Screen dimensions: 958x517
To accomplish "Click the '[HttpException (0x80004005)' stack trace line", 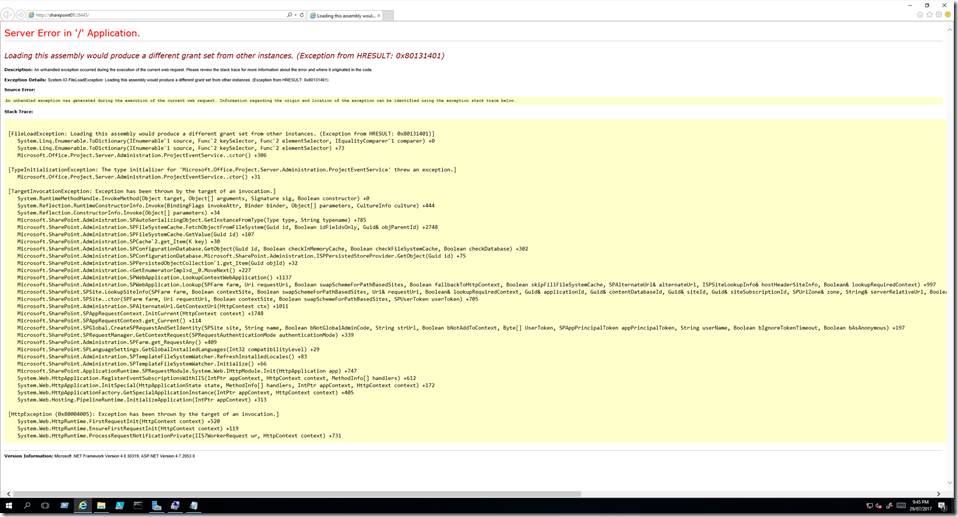I will click(144, 414).
